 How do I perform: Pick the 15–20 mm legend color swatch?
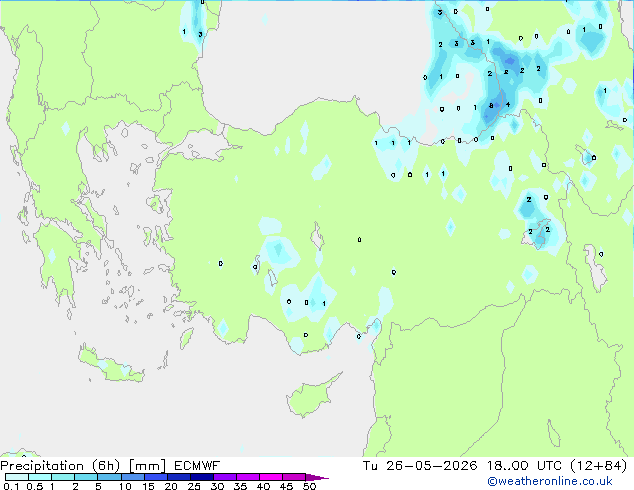pos(156,477)
